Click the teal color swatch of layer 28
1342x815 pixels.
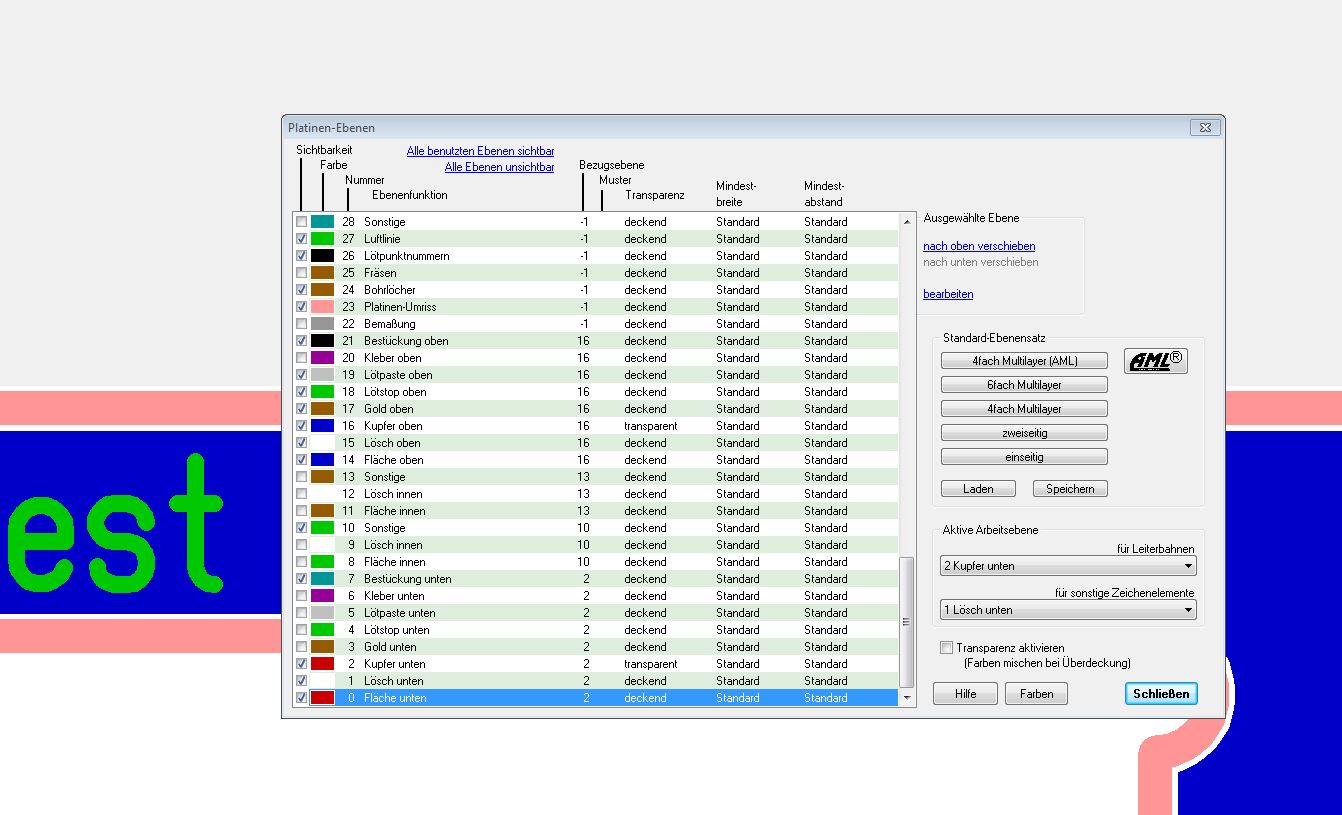click(322, 222)
